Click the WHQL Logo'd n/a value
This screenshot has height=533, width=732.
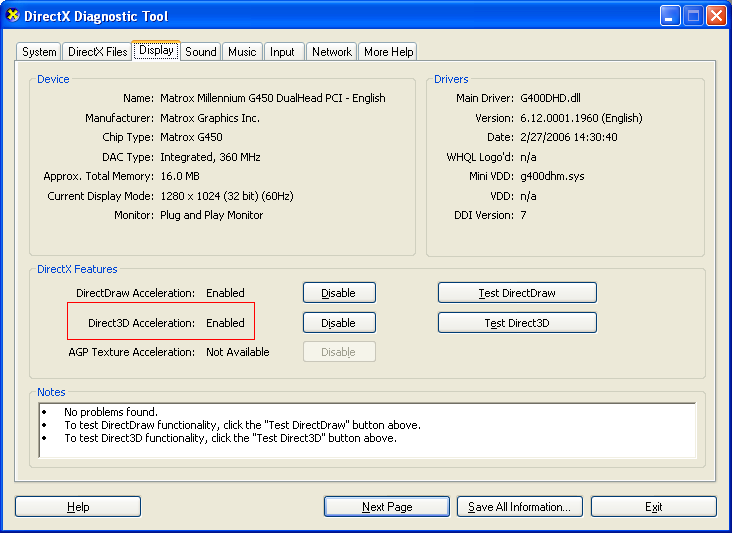click(x=528, y=157)
